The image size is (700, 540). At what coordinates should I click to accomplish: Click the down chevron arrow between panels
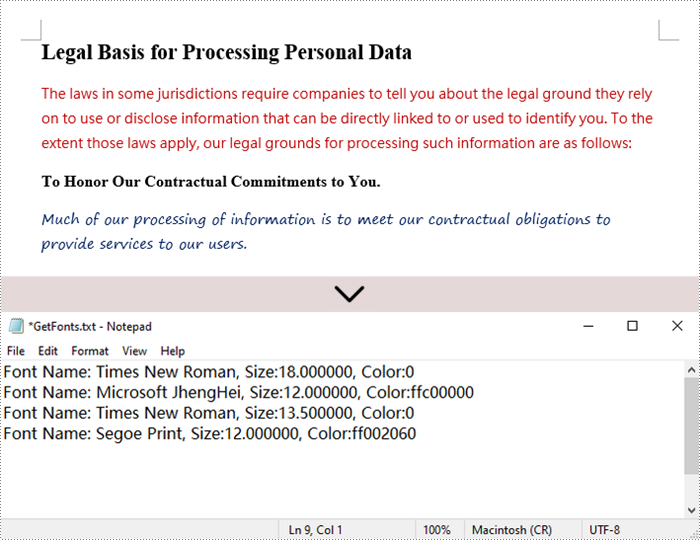(x=349, y=294)
